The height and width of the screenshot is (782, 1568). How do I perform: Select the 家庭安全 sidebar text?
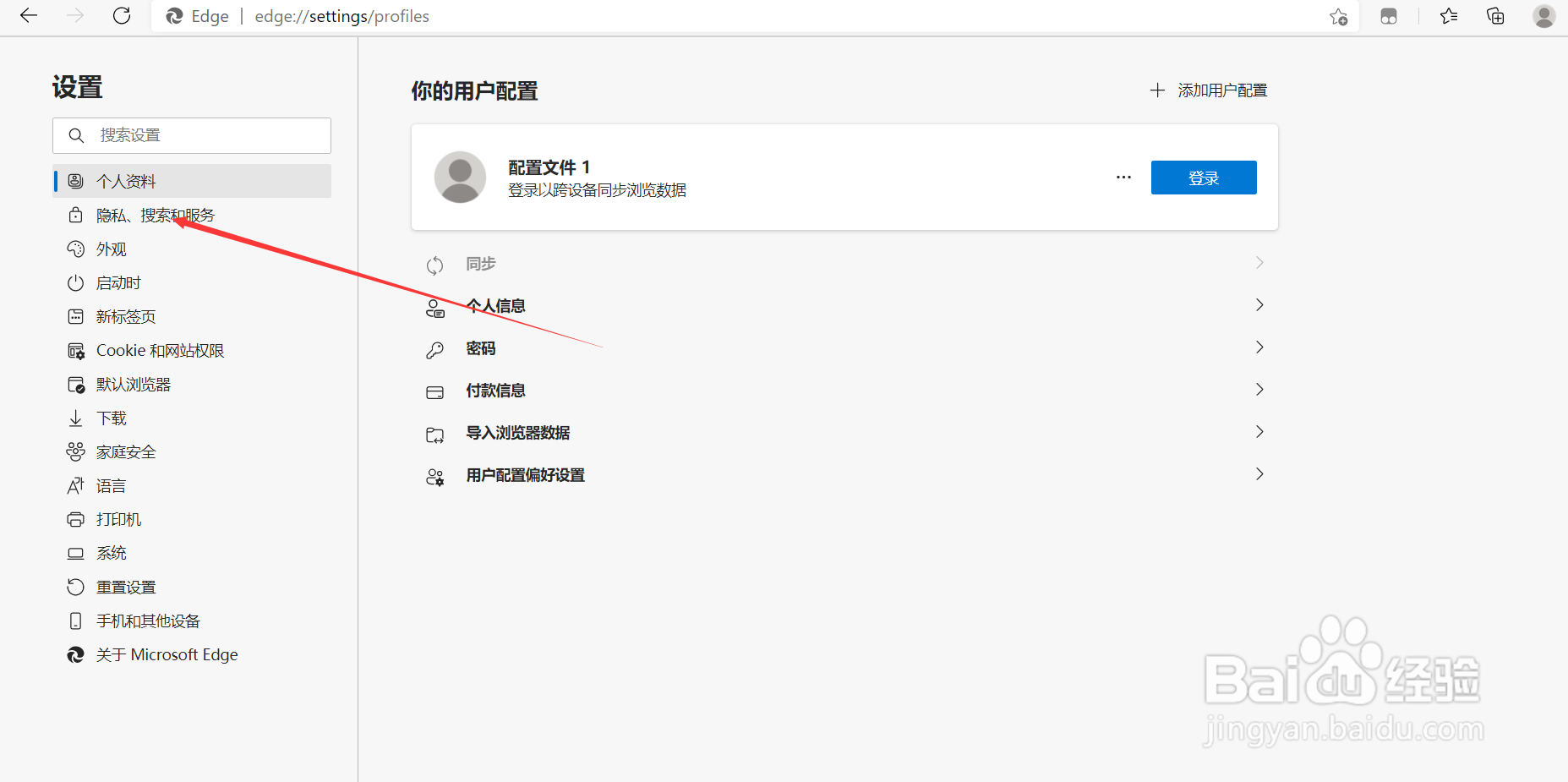126,452
